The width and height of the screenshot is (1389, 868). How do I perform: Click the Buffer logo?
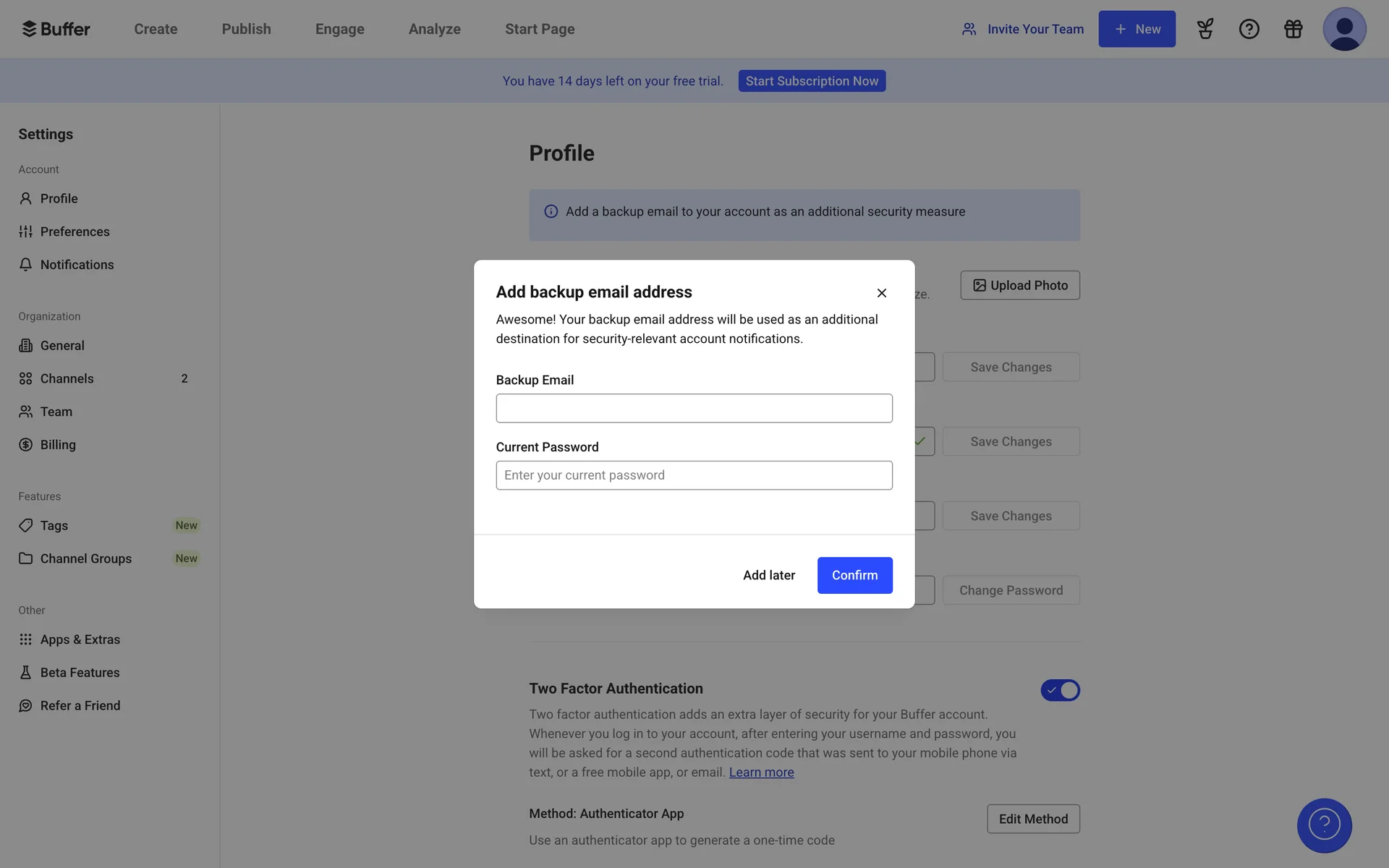pos(56,29)
